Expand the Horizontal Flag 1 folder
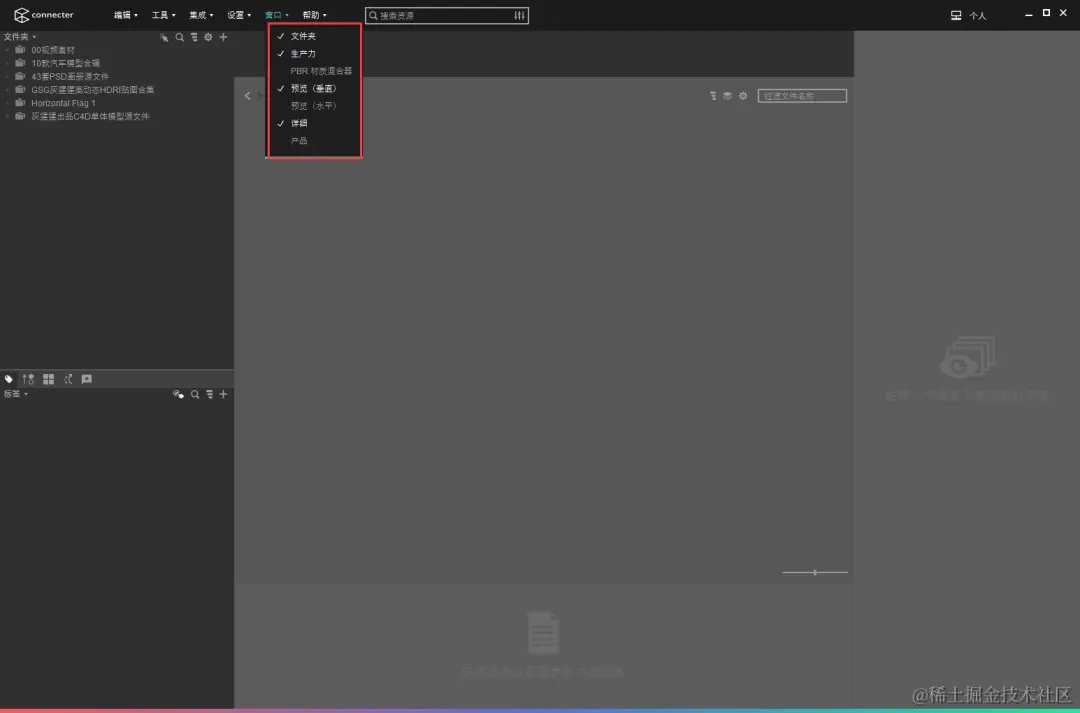 (x=8, y=103)
